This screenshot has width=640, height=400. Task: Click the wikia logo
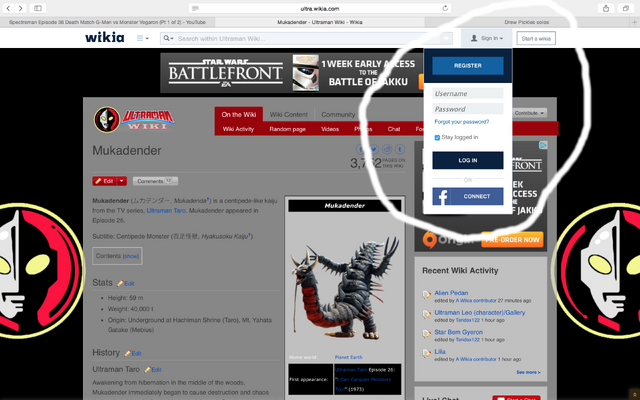pyautogui.click(x=104, y=38)
